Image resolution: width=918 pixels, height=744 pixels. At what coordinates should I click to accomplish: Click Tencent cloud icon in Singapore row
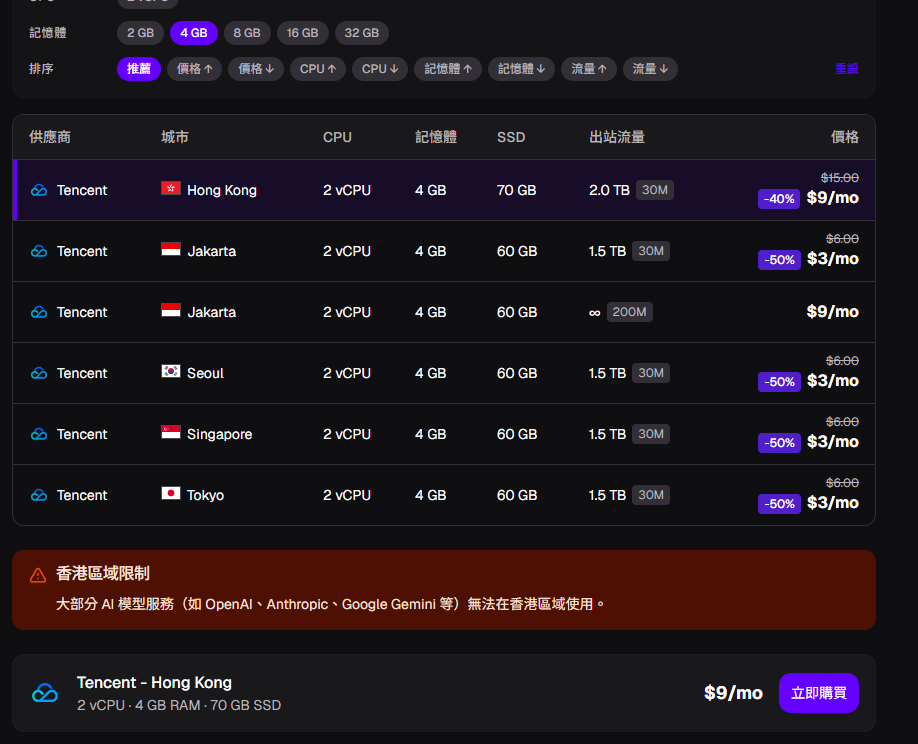click(39, 434)
